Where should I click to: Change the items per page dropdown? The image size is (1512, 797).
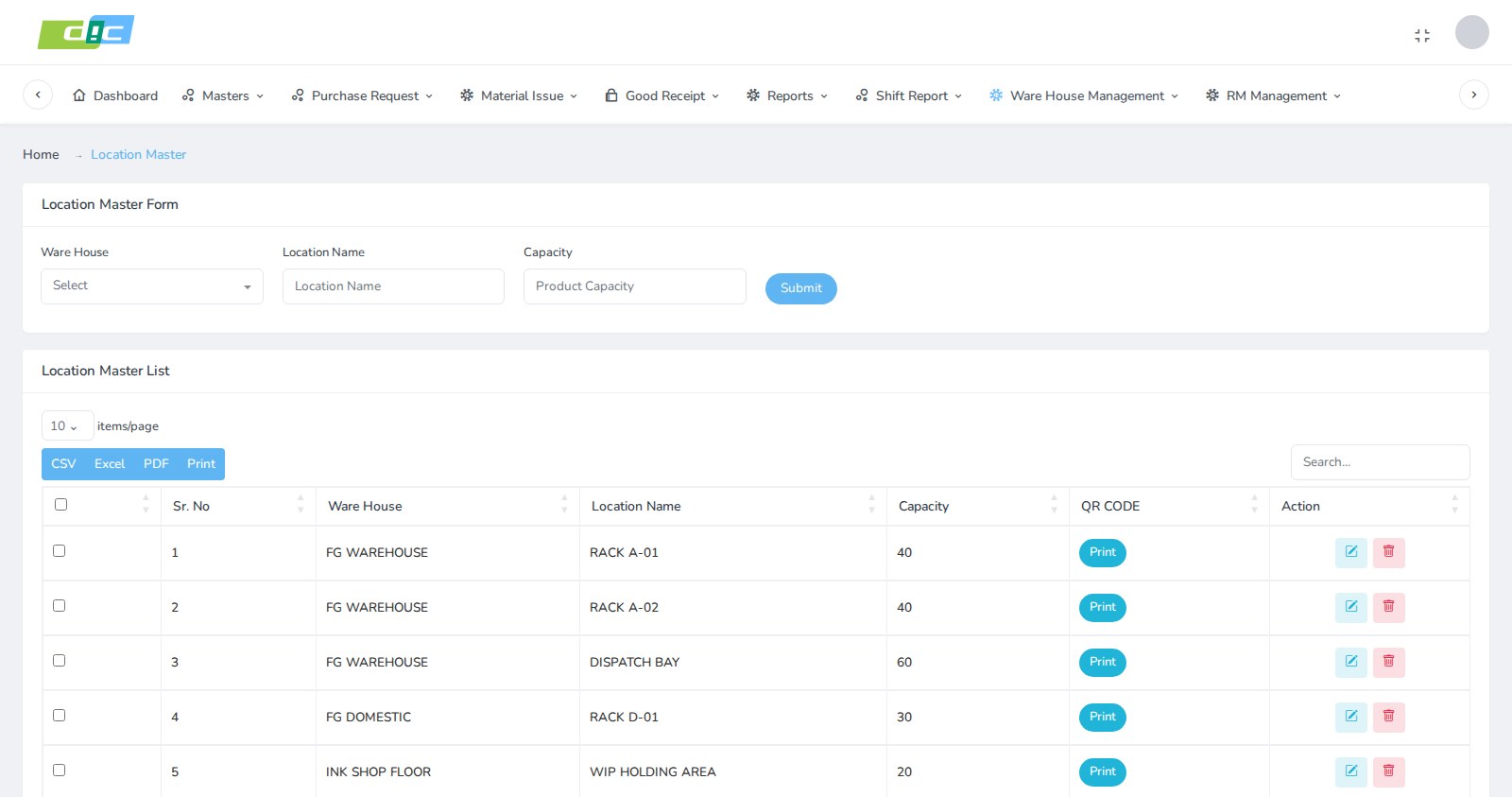click(67, 425)
